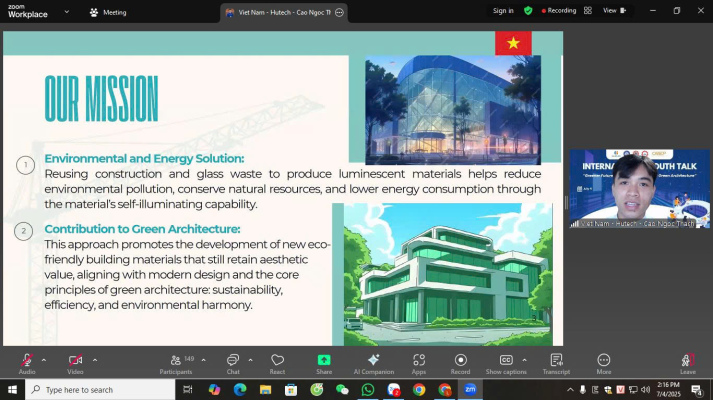
Task: Toggle Show captions
Action: coord(506,364)
